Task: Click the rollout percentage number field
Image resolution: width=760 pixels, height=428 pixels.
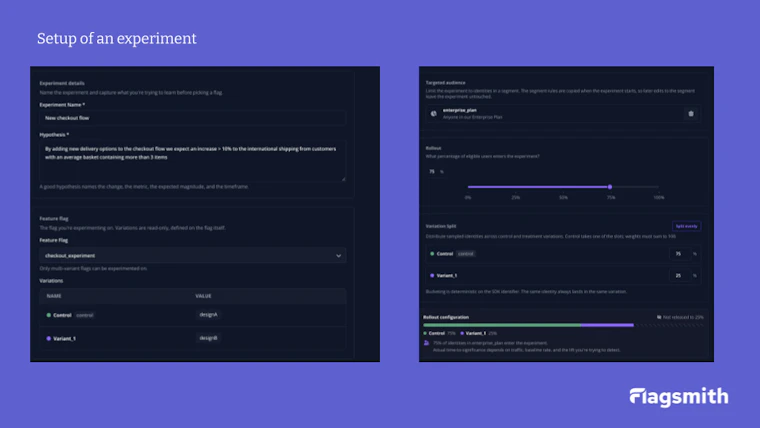Action: pyautogui.click(x=432, y=172)
